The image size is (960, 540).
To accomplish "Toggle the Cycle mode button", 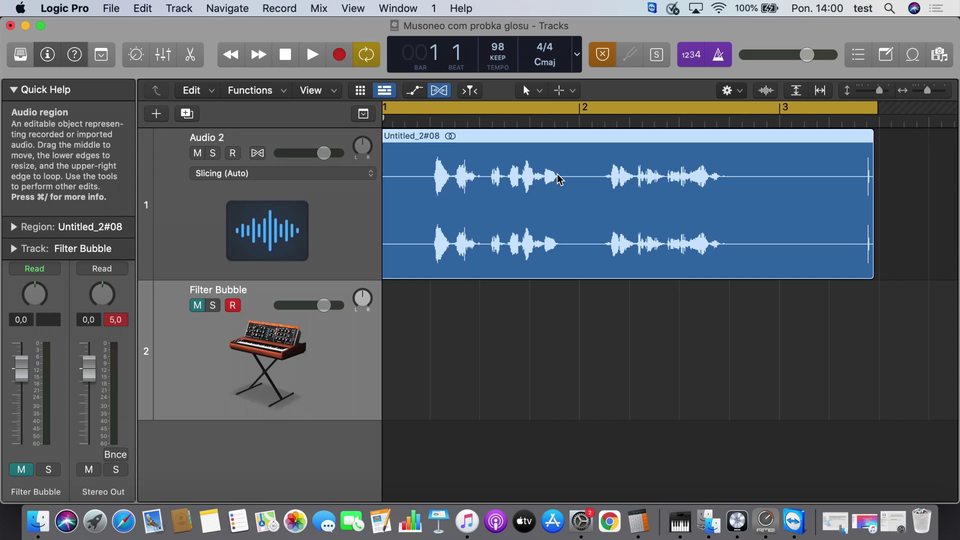I will click(x=366, y=54).
